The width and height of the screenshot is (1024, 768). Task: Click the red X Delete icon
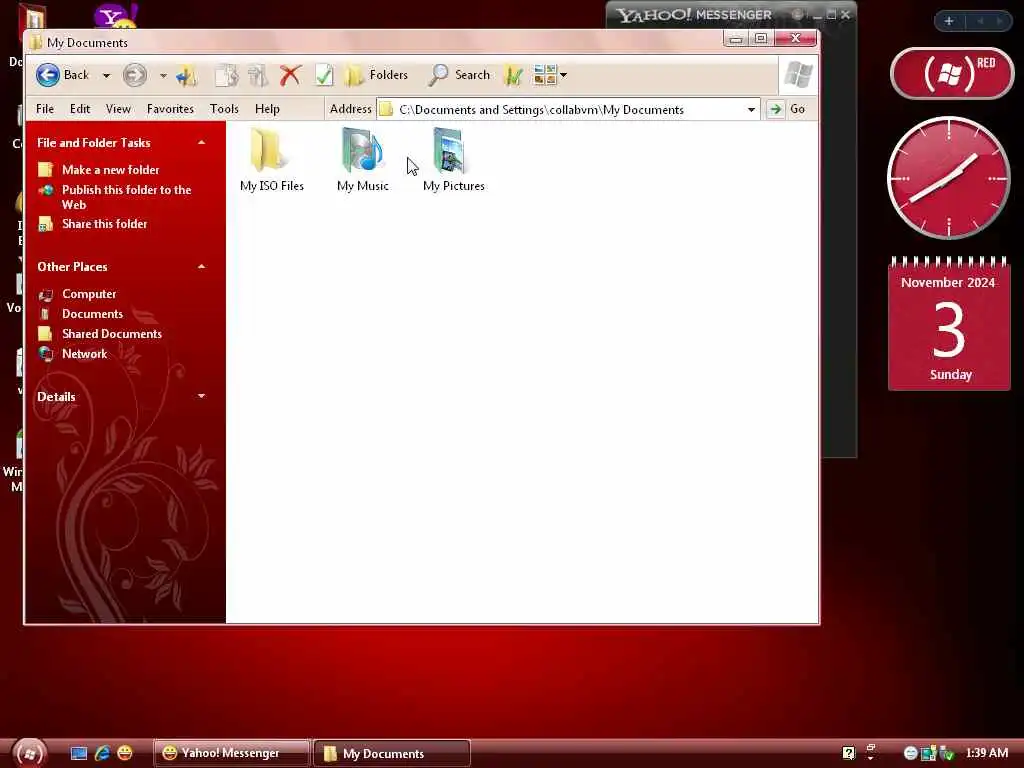[x=290, y=76]
